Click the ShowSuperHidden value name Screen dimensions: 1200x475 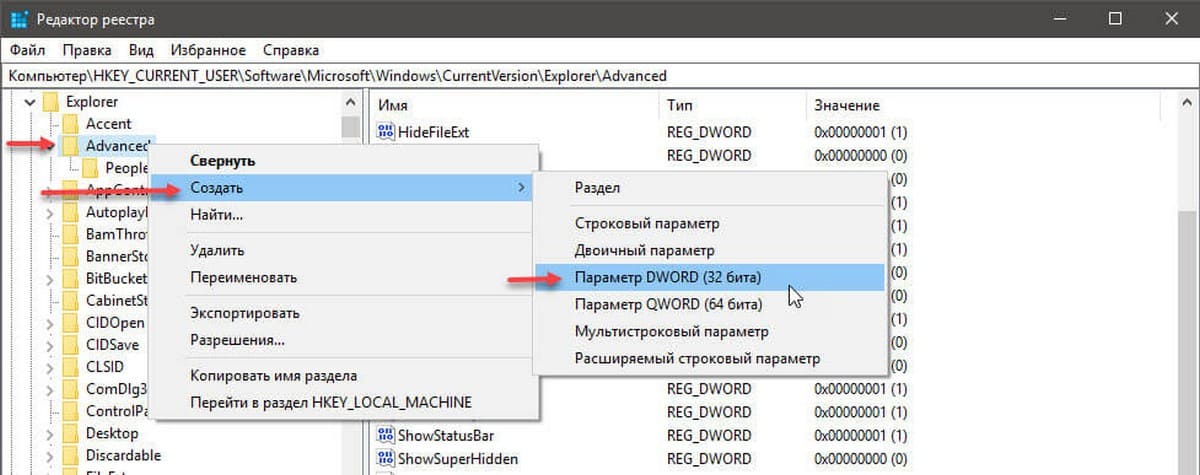(458, 459)
